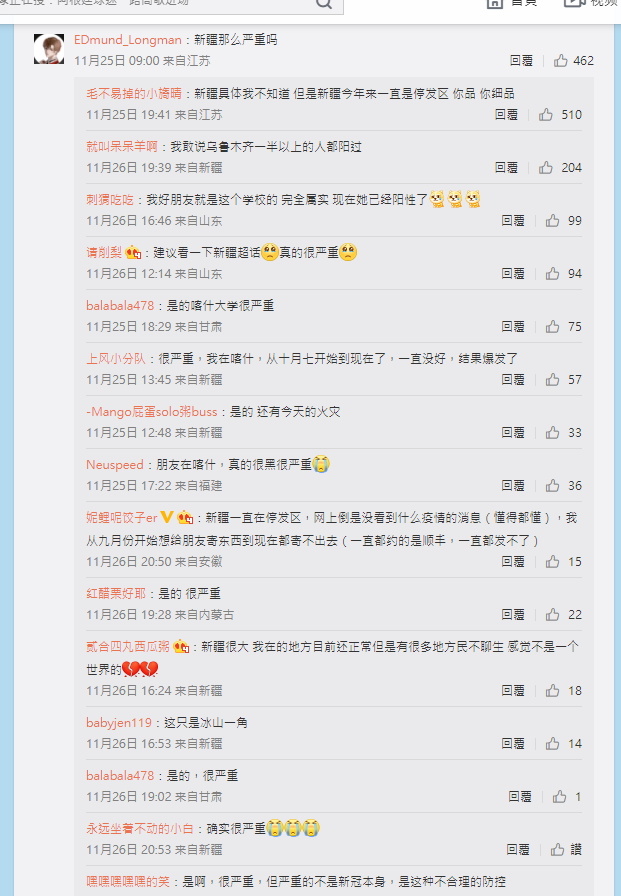
Task: Reply to -Mango屁蛋solo粥buss comment
Action: point(512,433)
